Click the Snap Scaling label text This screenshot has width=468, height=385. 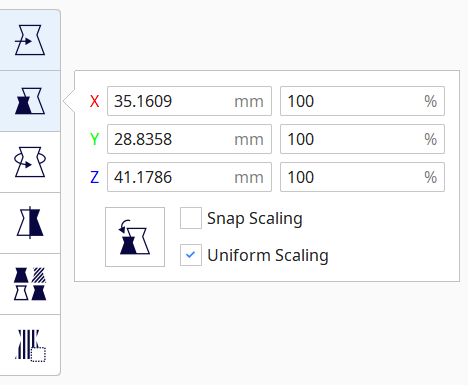point(255,219)
